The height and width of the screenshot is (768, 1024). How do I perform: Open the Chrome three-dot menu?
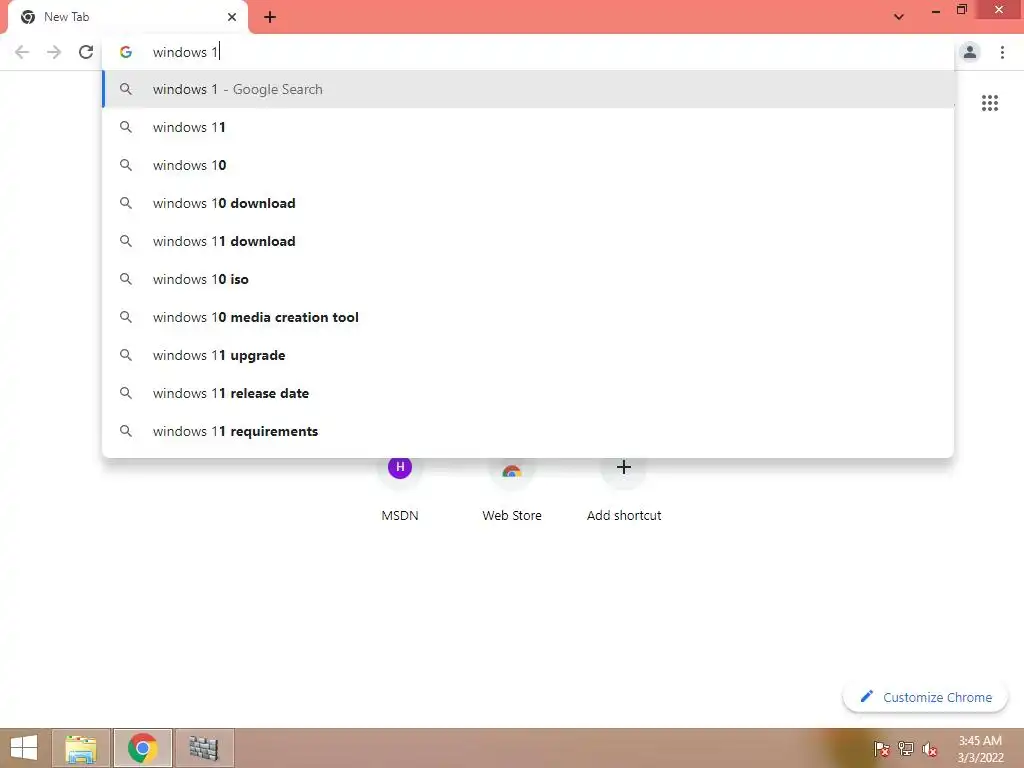click(1002, 52)
